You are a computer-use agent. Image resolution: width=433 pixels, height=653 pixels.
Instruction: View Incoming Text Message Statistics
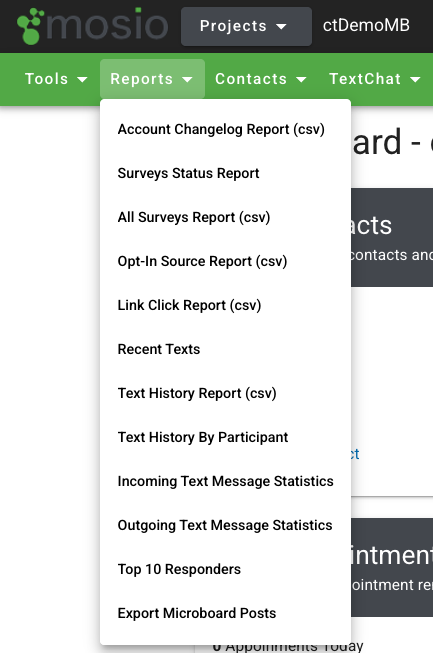[x=225, y=481]
